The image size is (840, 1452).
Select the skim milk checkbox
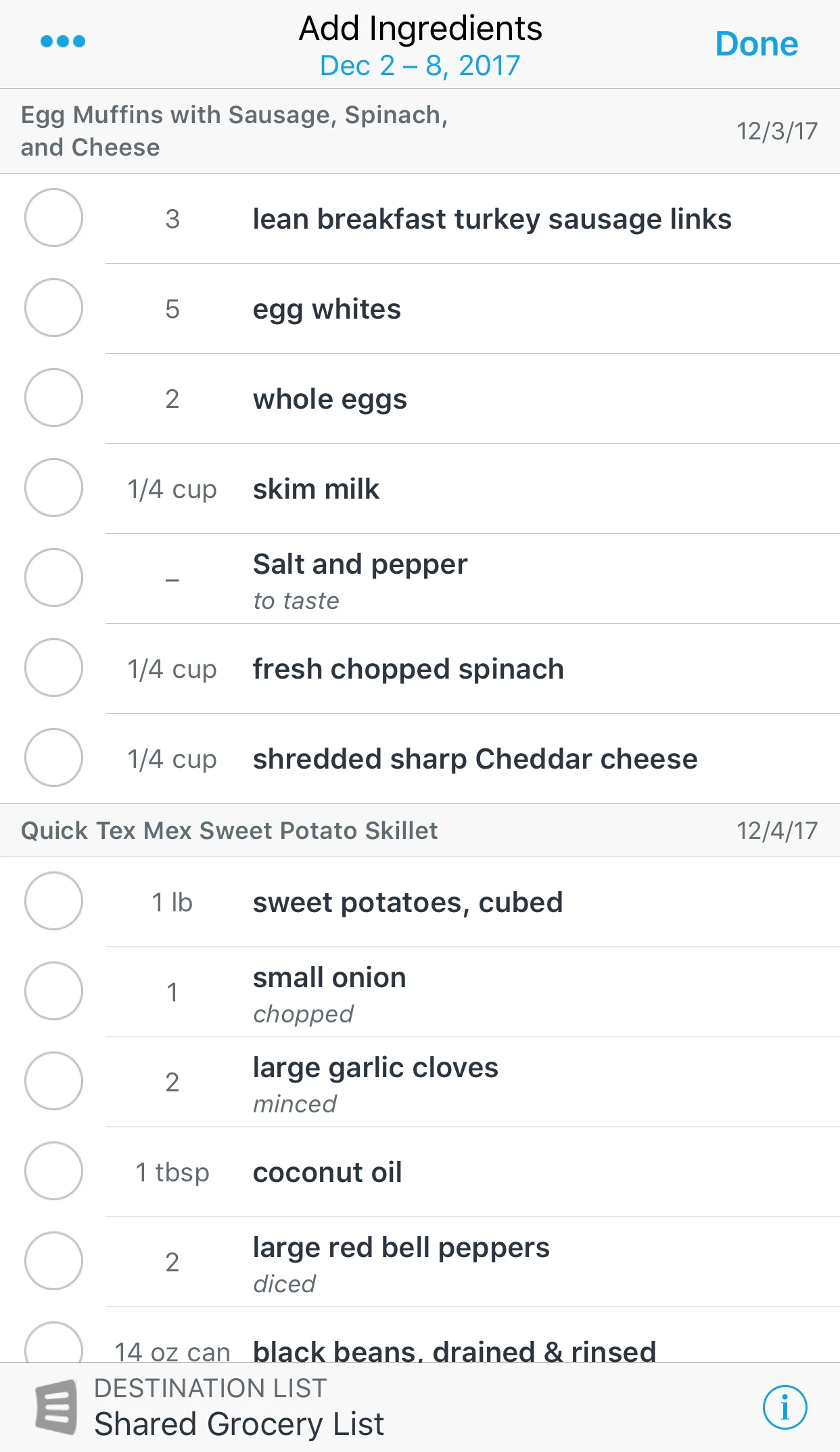[53, 488]
